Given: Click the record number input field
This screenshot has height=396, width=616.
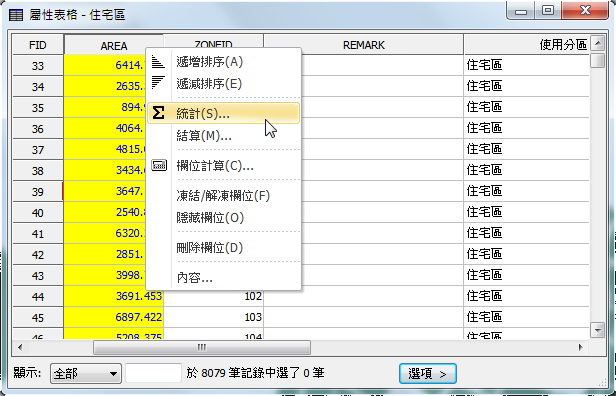Looking at the screenshot, I should click(x=153, y=373).
